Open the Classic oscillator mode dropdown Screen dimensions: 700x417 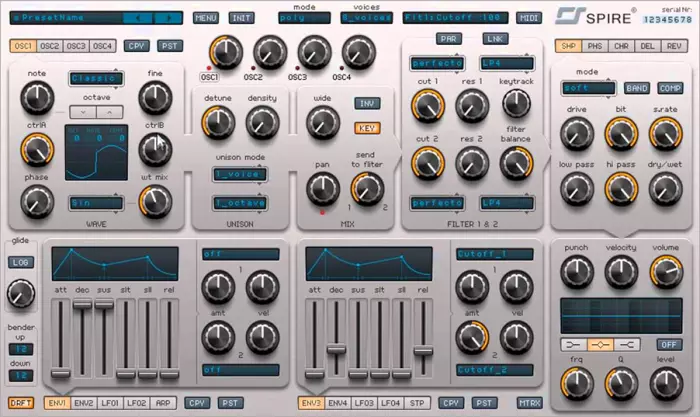coord(95,78)
